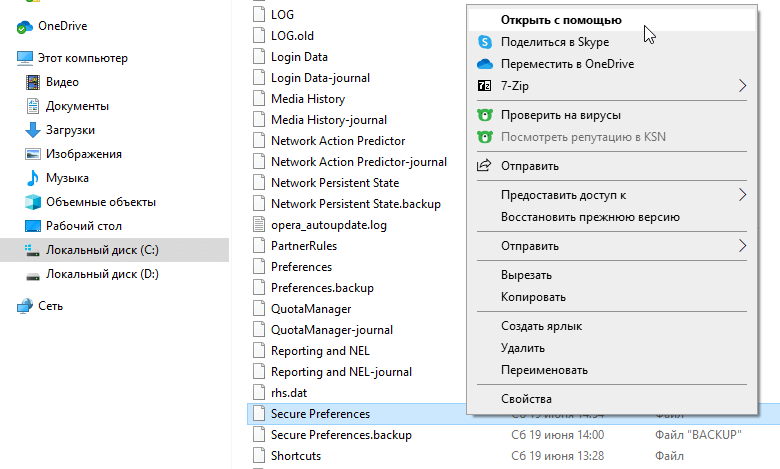Choose Копировать from the context menu
This screenshot has width=780, height=469.
(533, 297)
